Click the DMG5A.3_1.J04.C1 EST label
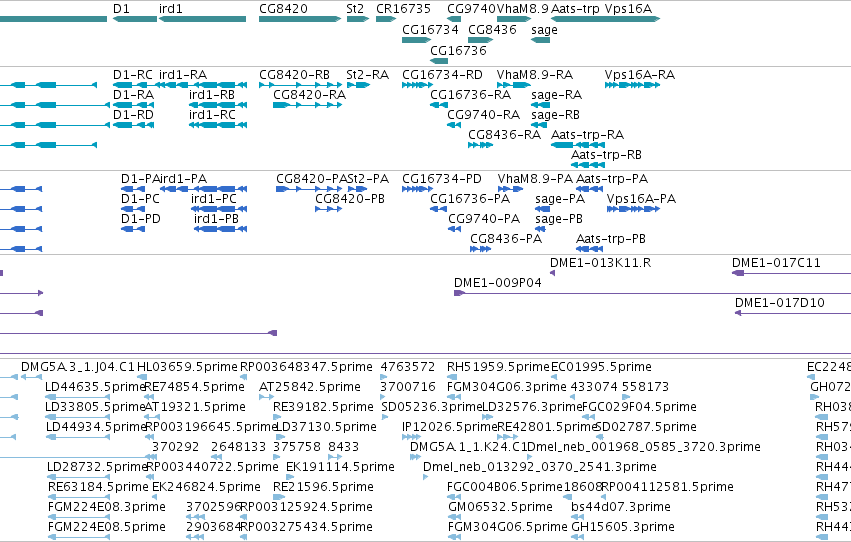 78,367
